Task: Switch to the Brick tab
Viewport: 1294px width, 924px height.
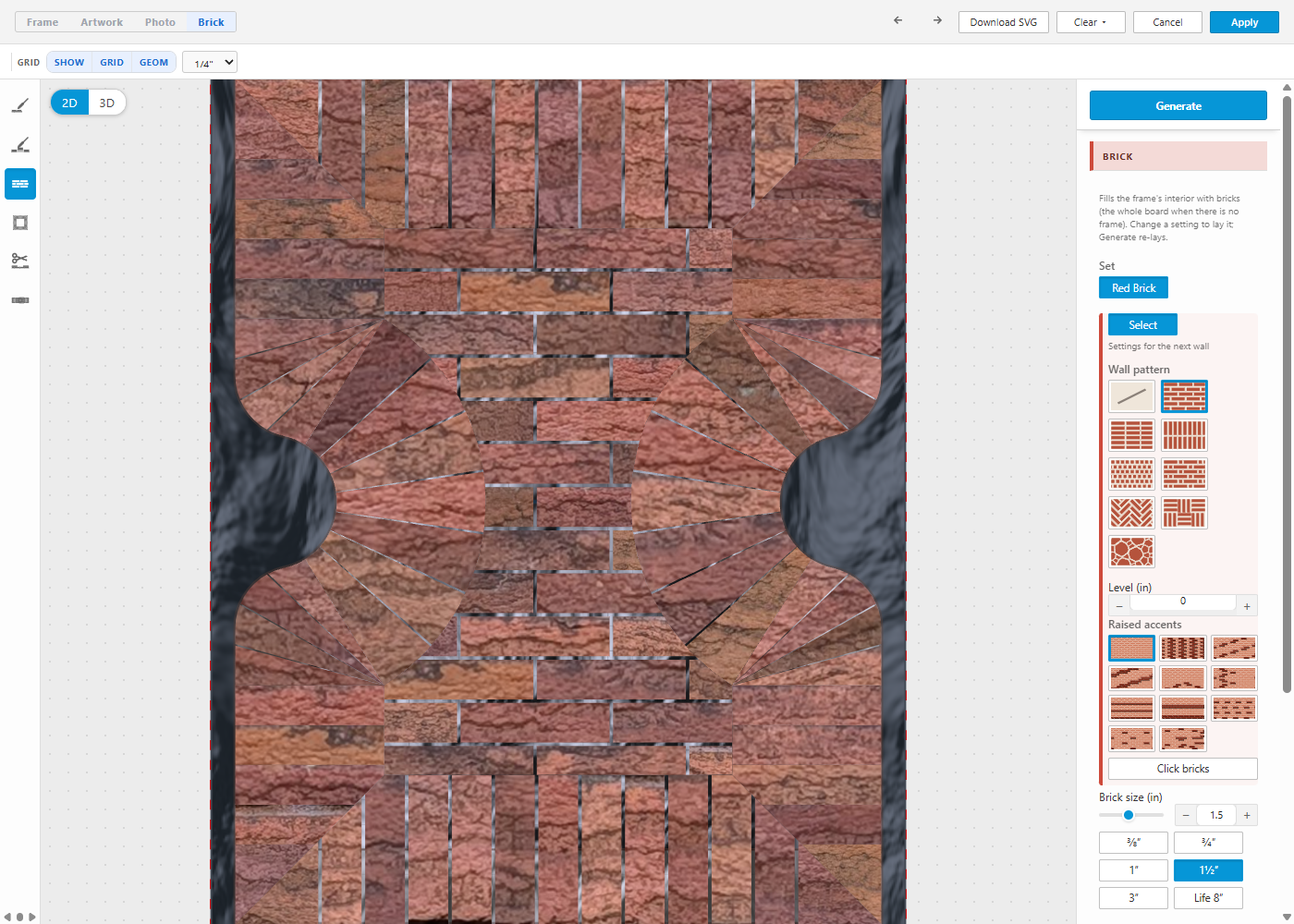Action: (x=211, y=22)
